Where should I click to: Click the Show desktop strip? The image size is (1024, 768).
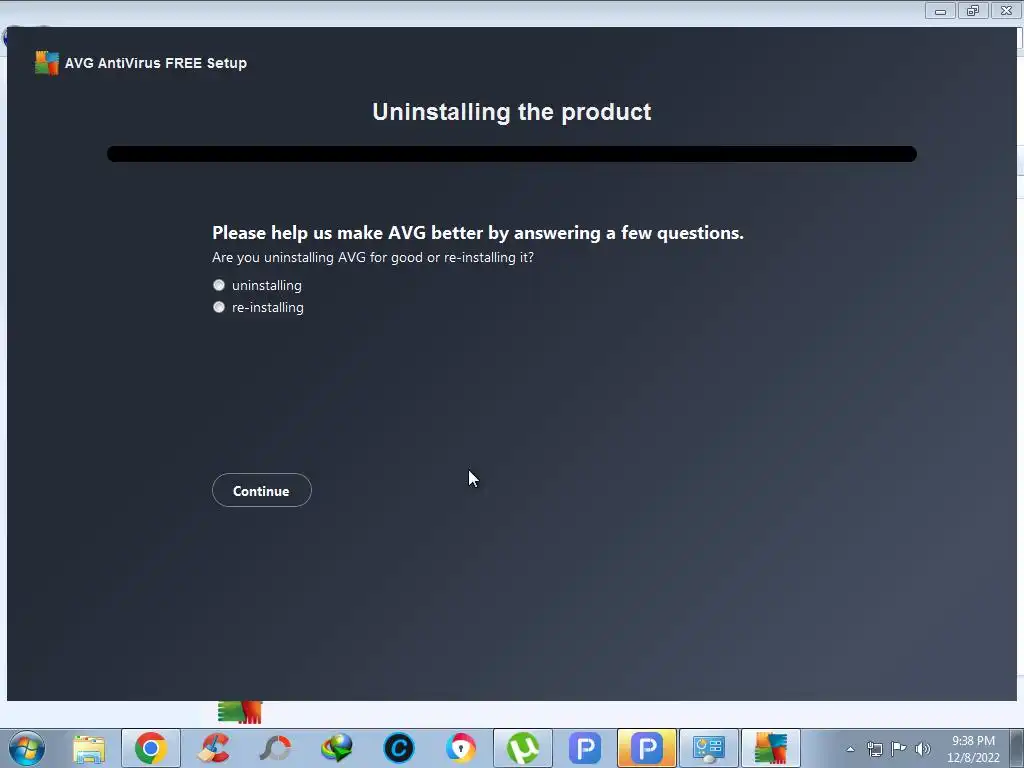click(1017, 748)
